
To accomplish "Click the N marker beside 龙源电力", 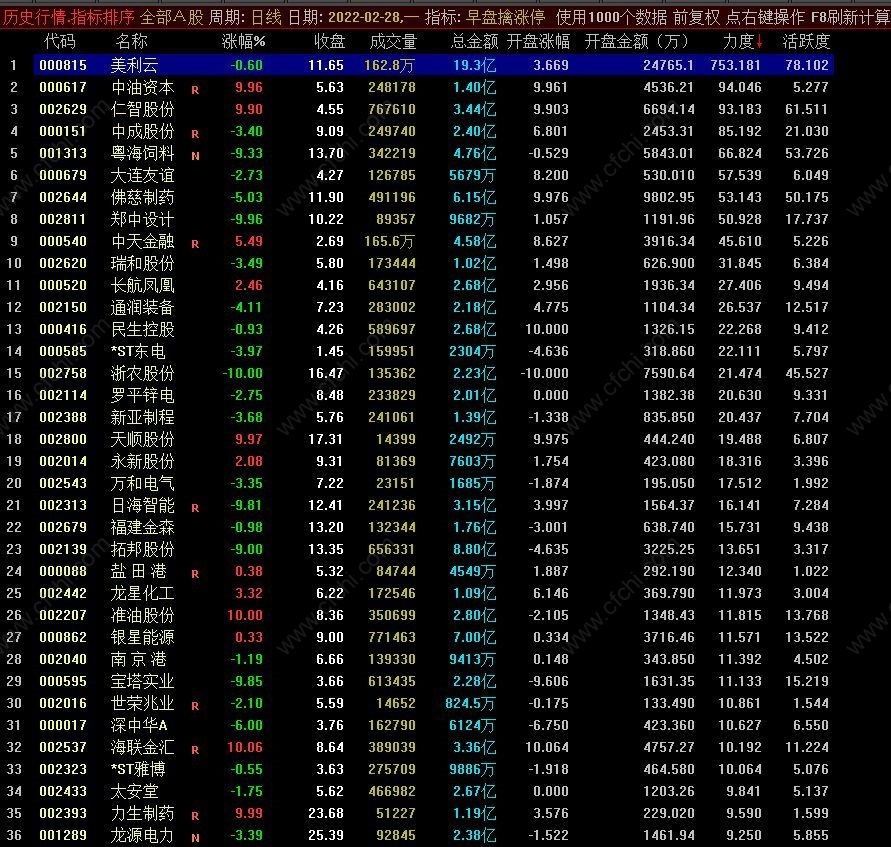I will coord(195,838).
